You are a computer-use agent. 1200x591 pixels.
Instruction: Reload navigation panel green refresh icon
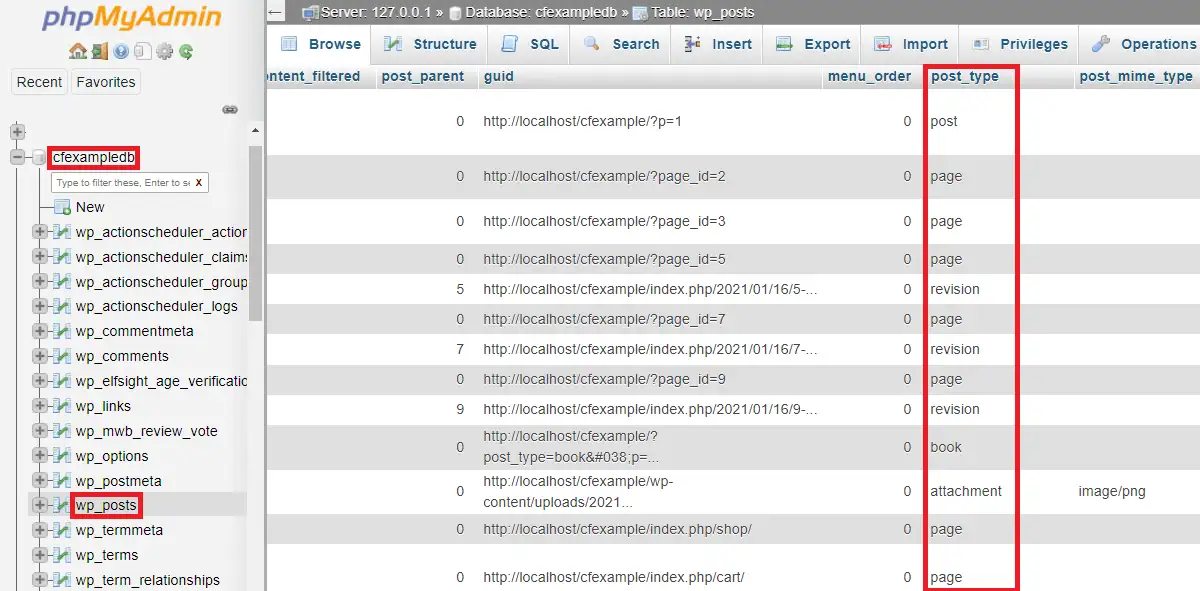coord(186,51)
